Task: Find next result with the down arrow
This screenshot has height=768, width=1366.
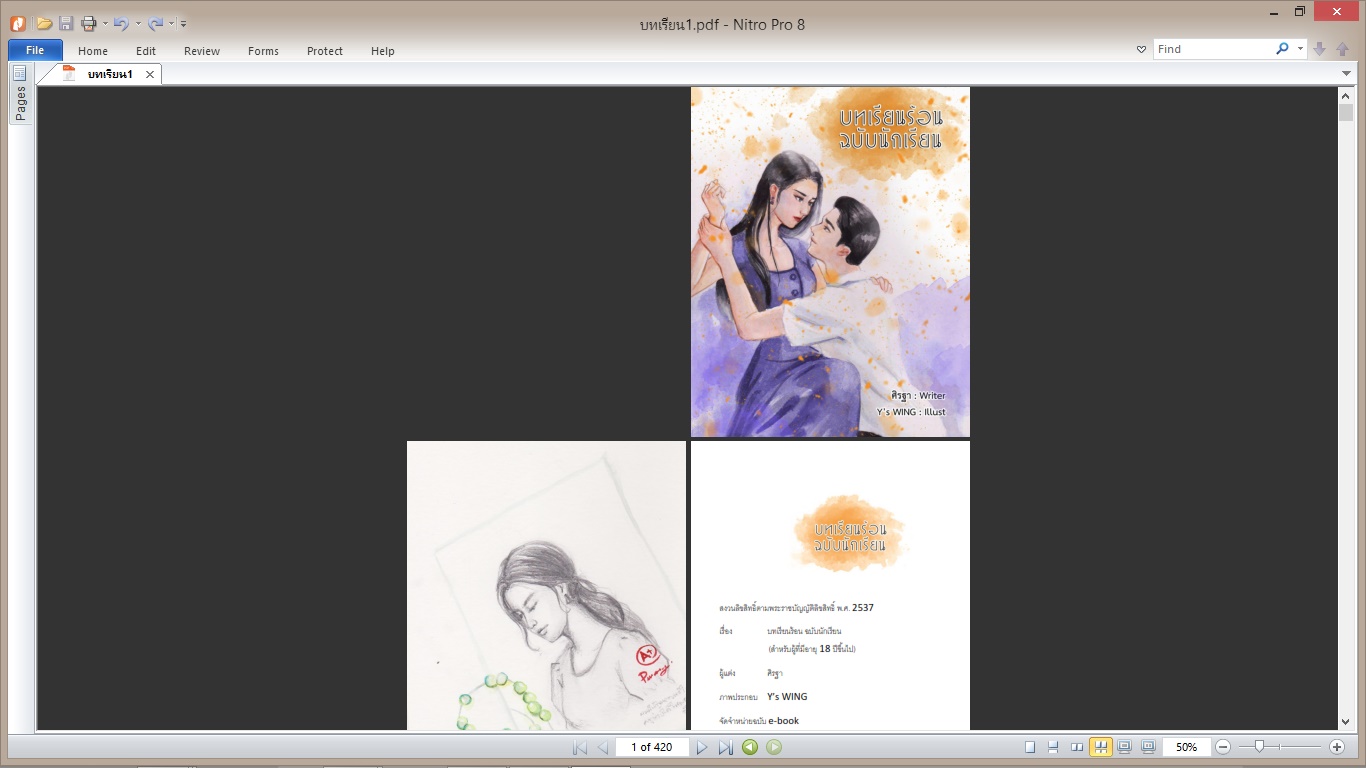Action: pyautogui.click(x=1320, y=49)
